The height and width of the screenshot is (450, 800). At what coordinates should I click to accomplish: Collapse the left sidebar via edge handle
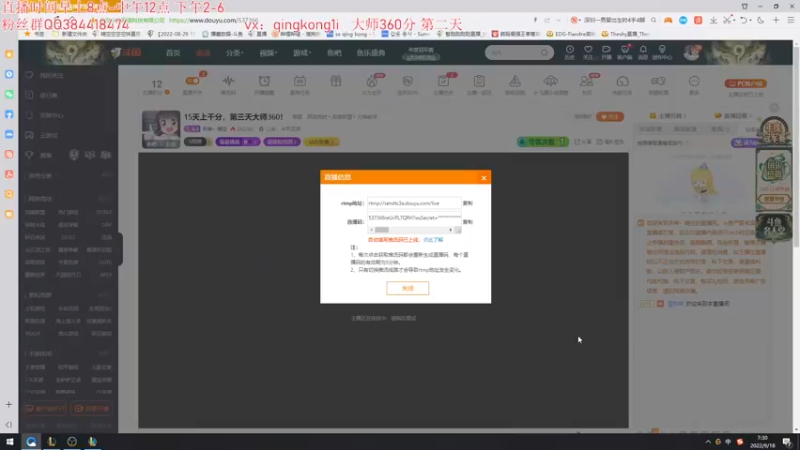coord(120,249)
